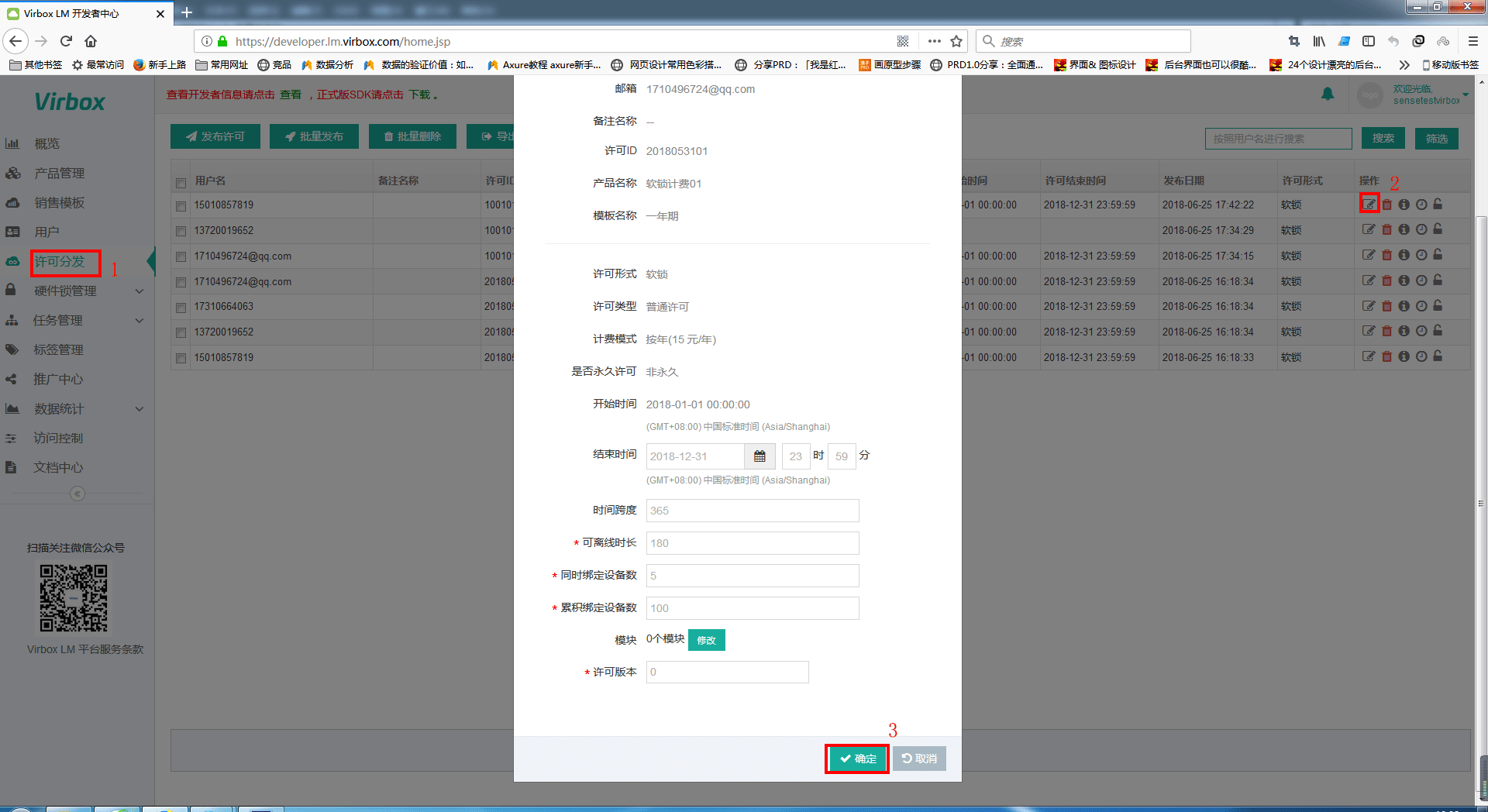
Task: Open the browser library icon
Action: (1319, 41)
